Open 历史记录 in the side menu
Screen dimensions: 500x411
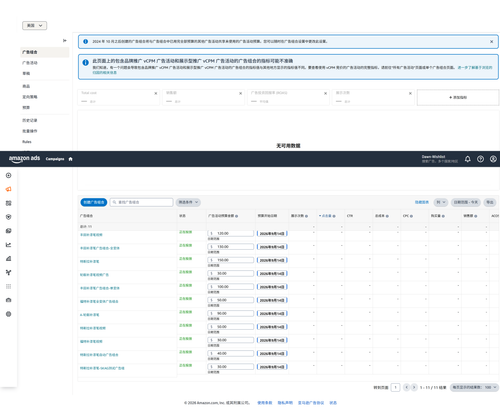point(30,120)
